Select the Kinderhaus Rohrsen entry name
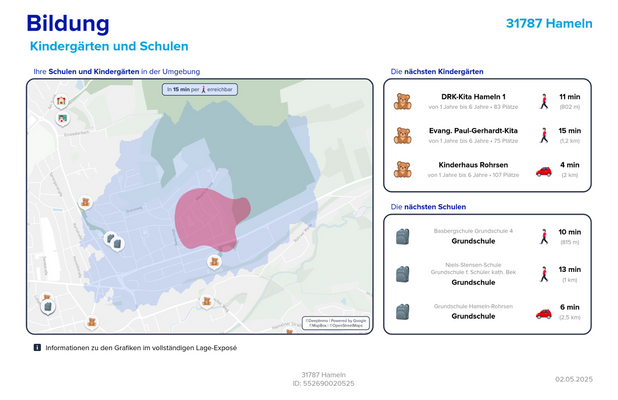 coord(473,165)
